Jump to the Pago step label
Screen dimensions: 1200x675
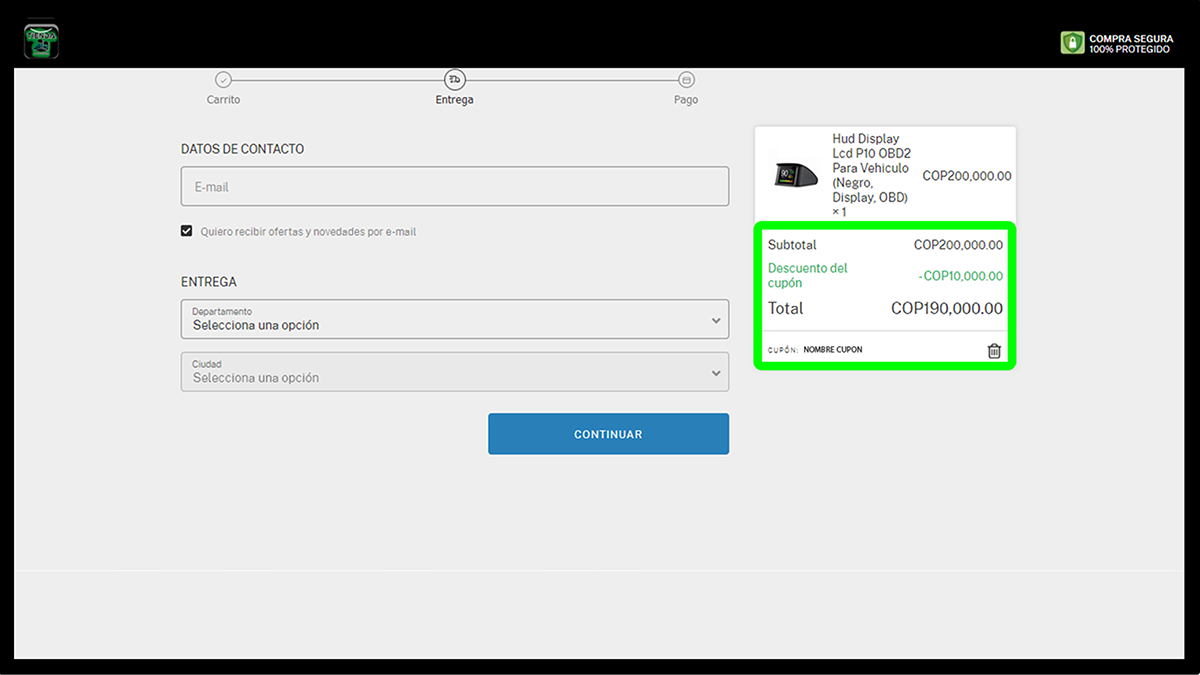686,100
